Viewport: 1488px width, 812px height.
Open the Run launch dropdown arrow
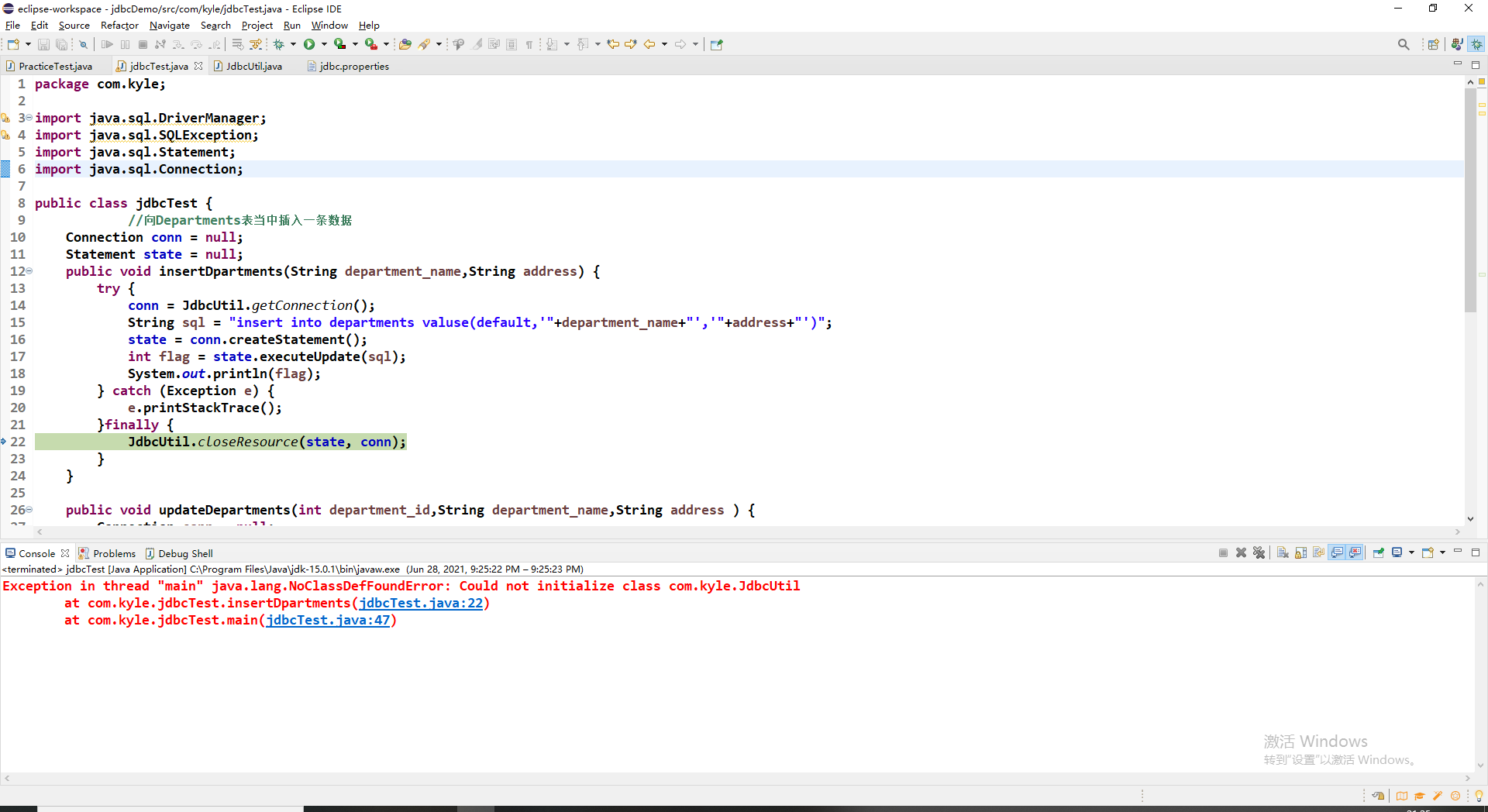(x=324, y=44)
